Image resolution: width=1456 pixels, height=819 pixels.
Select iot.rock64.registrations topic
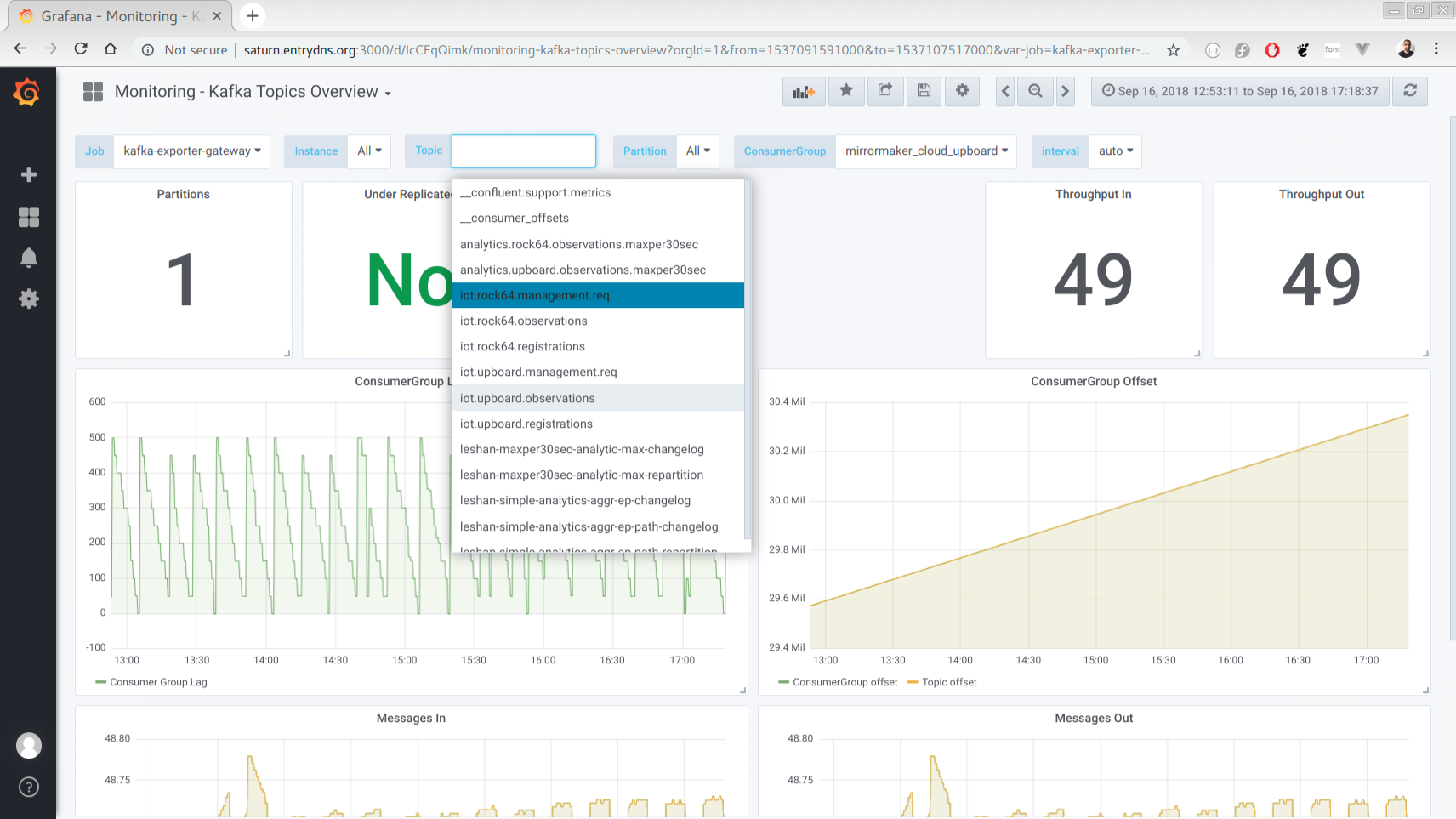pos(598,346)
